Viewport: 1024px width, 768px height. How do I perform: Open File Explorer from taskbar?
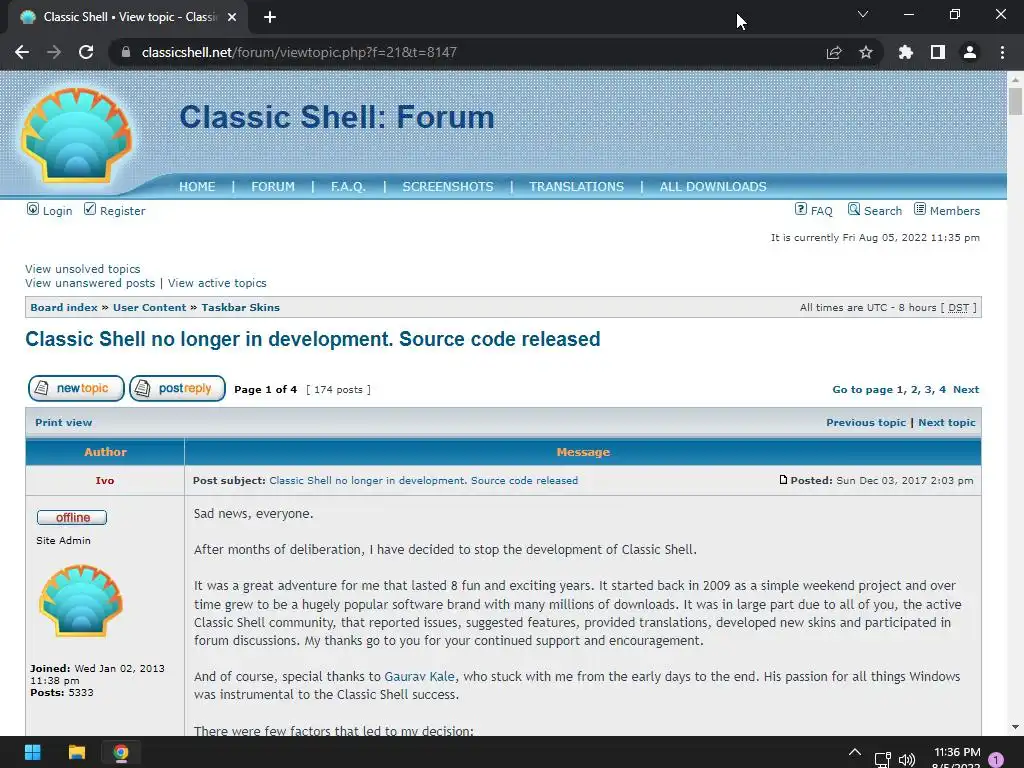[x=77, y=752]
